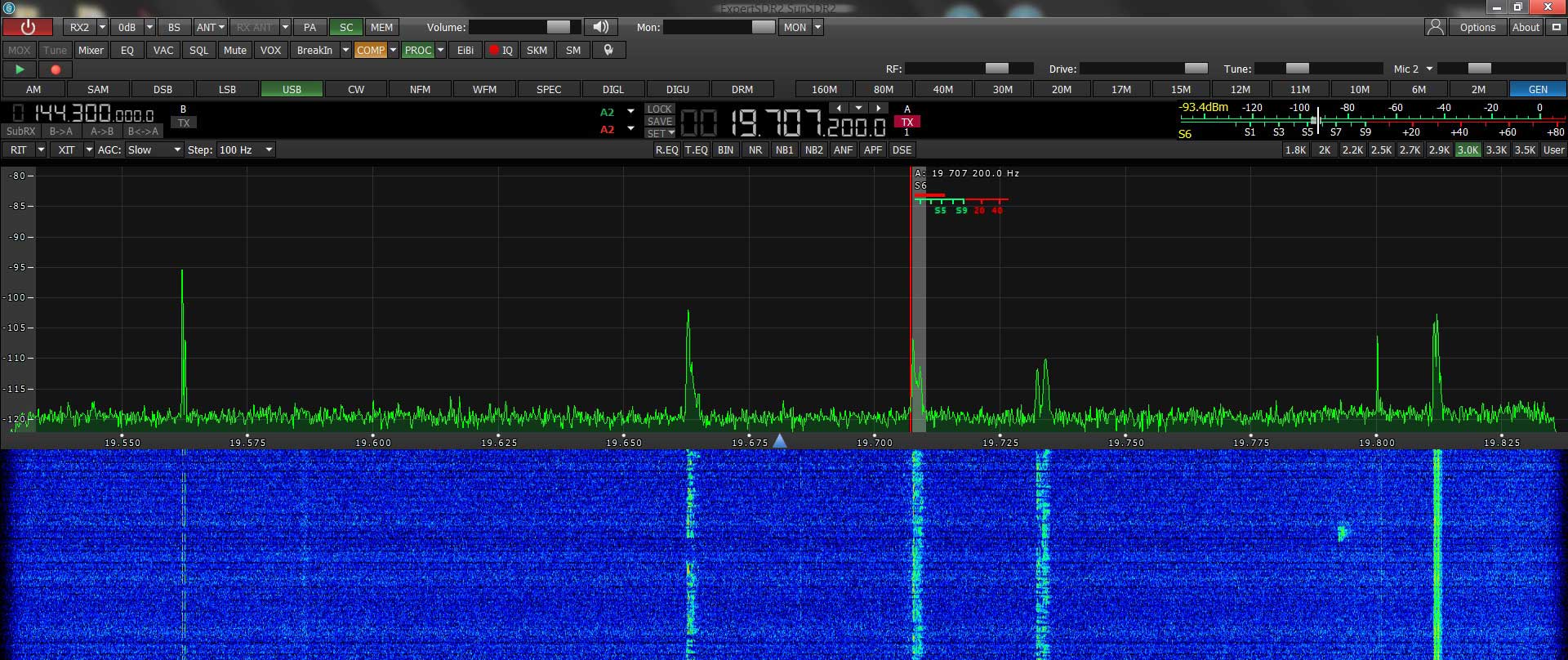Start recording with the red record button
Image resolution: width=1568 pixels, height=660 pixels.
[56, 70]
